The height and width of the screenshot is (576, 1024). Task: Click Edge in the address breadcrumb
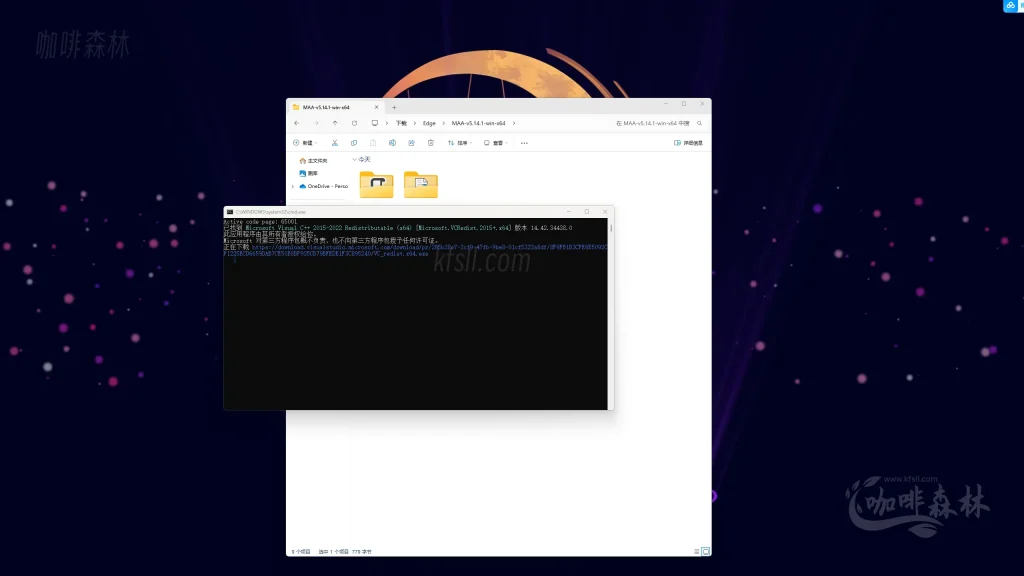[429, 123]
